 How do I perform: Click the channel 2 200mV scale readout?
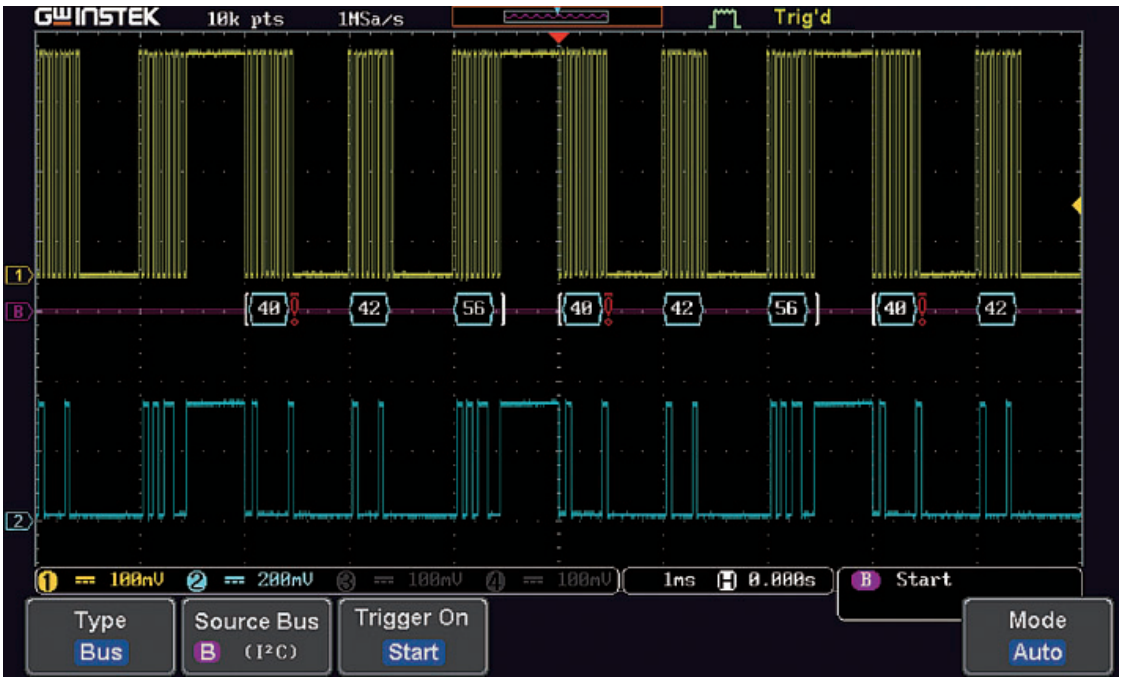(x=285, y=580)
